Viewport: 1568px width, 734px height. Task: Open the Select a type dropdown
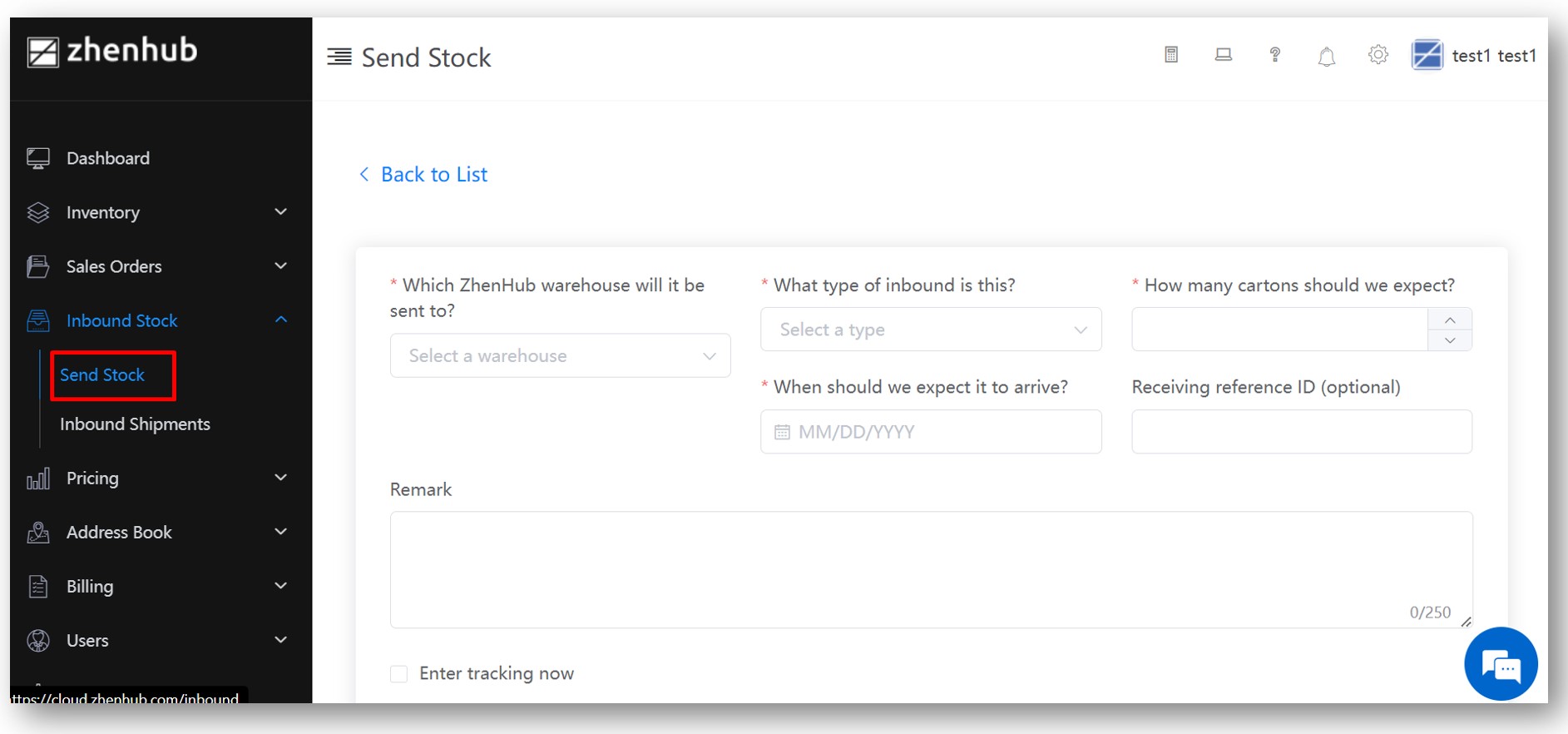click(931, 330)
